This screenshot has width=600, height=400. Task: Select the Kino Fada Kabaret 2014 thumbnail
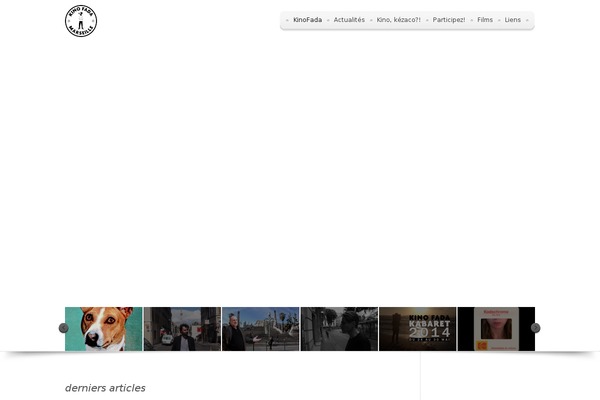417,329
